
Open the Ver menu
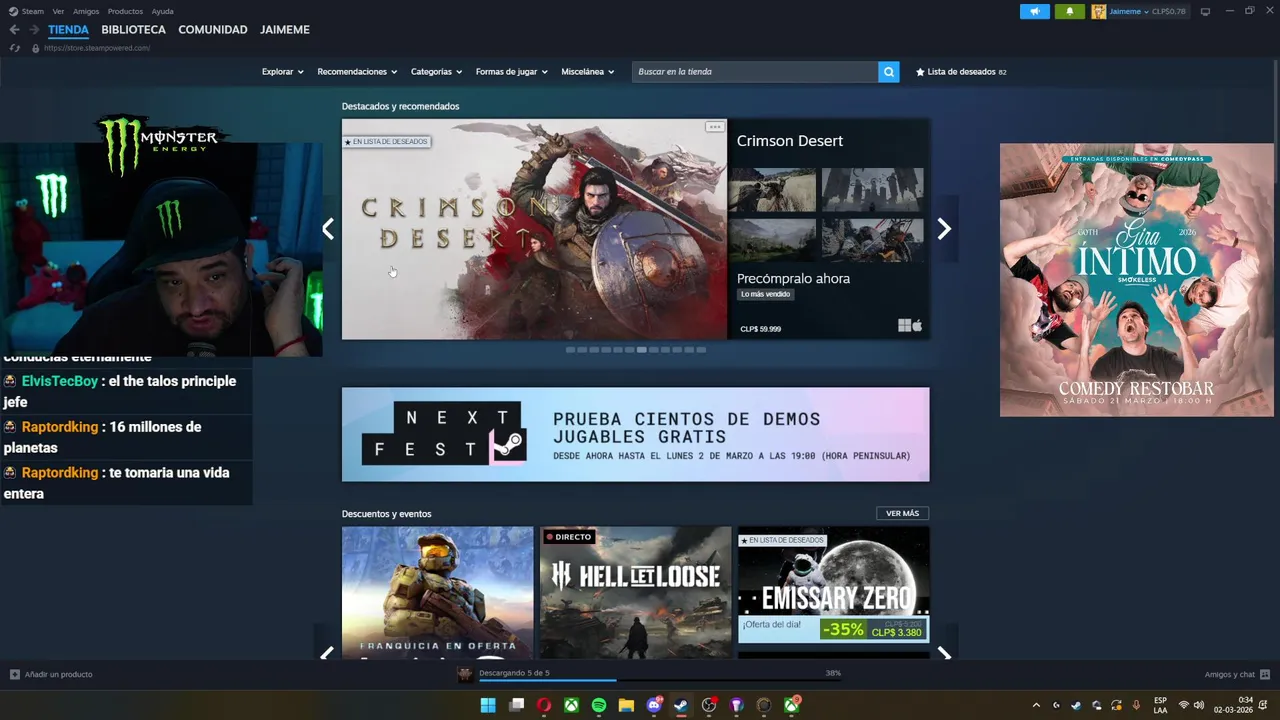58,11
